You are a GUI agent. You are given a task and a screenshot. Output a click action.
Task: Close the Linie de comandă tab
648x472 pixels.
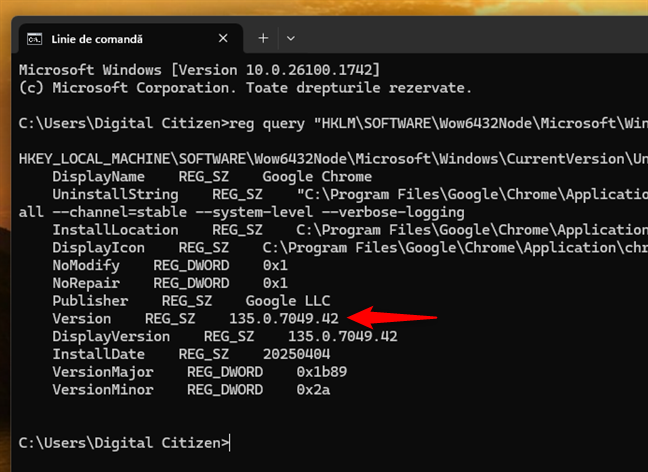[223, 38]
